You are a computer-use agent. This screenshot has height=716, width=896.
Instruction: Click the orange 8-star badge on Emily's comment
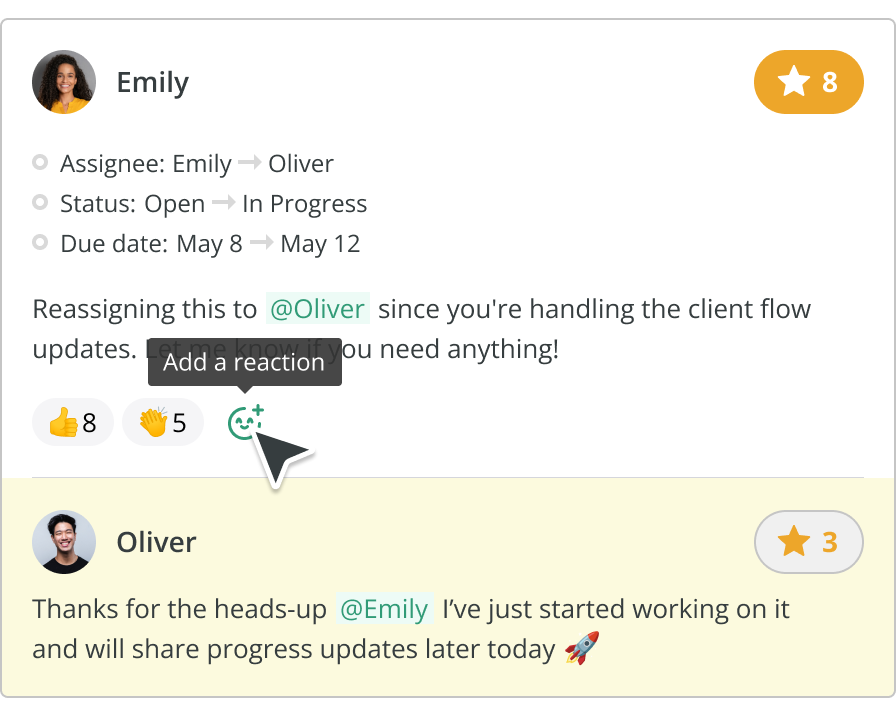(808, 81)
